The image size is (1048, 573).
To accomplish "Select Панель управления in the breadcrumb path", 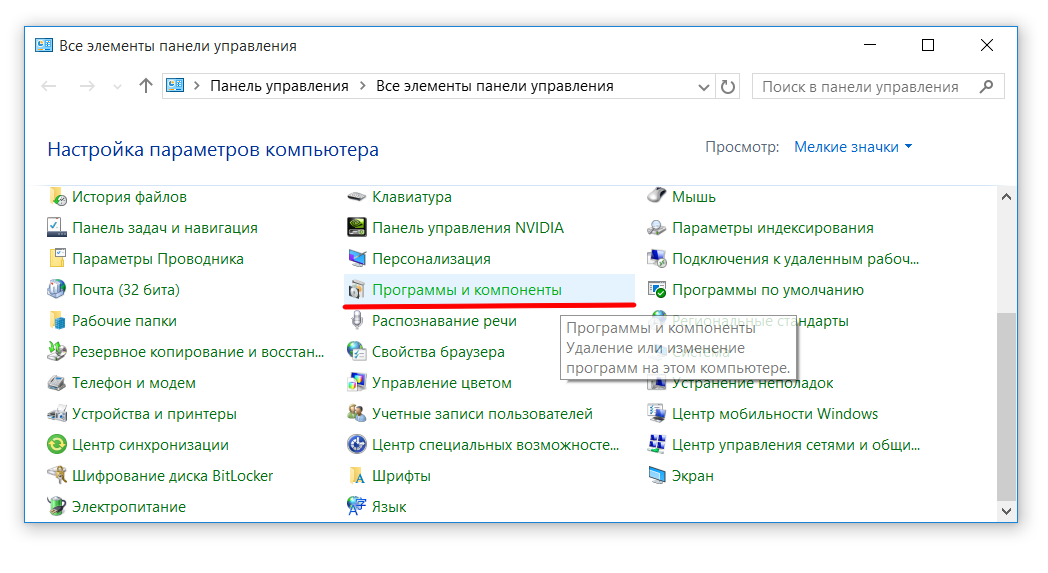I will [x=279, y=87].
